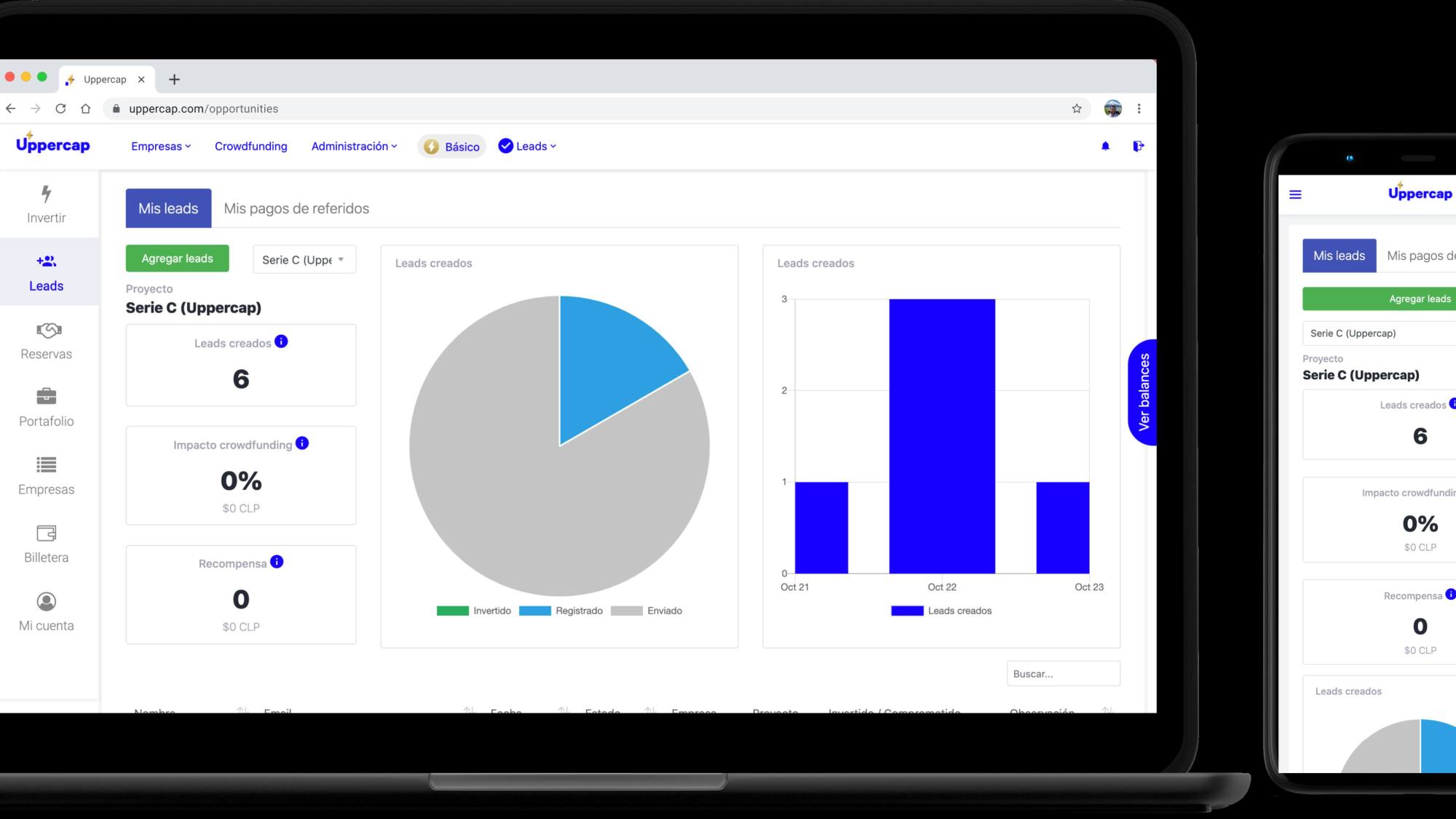Show Recompensa info on phone
Viewport: 1456px width, 819px height.
1451,594
